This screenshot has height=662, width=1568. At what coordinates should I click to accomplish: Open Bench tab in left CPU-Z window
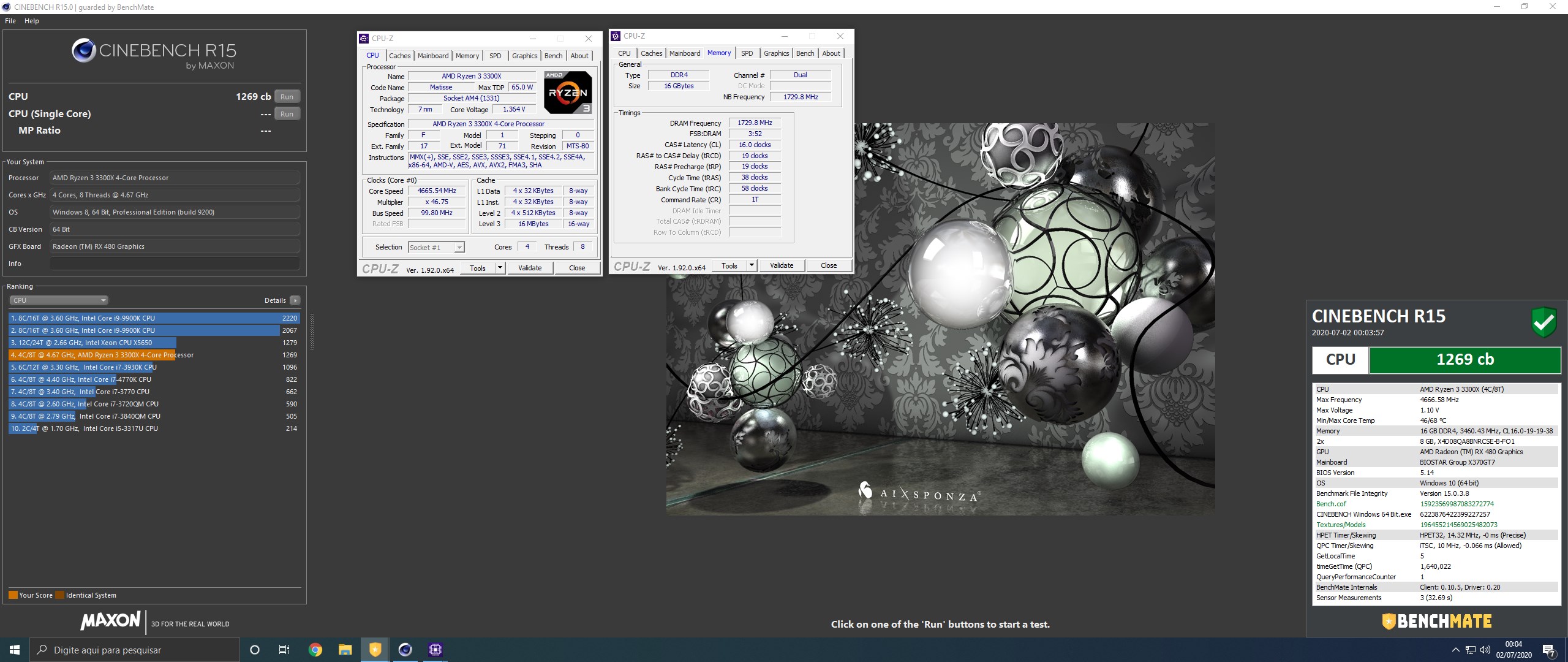[x=553, y=56]
